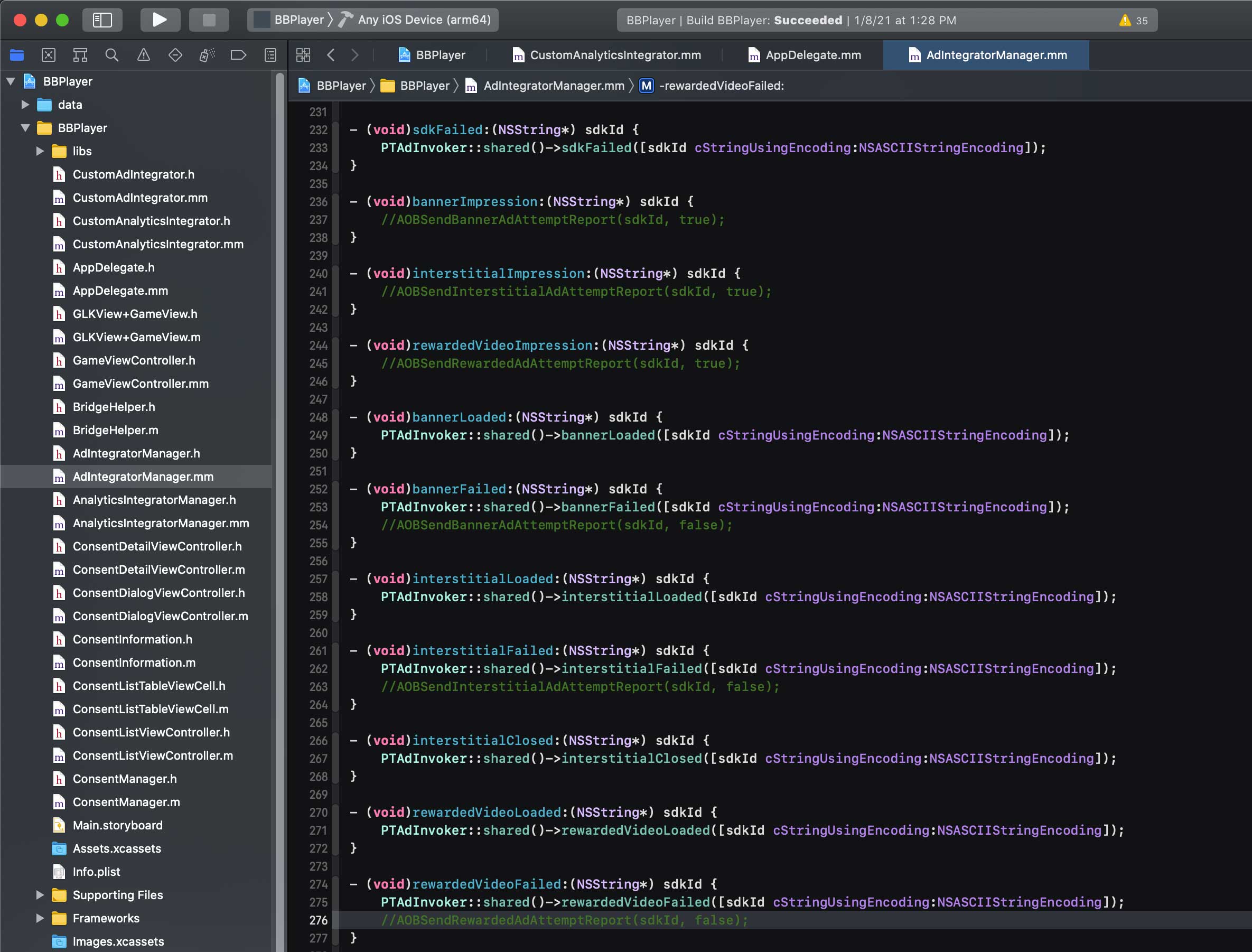The height and width of the screenshot is (952, 1252).
Task: Open the Symbol navigator
Action: coord(80,55)
